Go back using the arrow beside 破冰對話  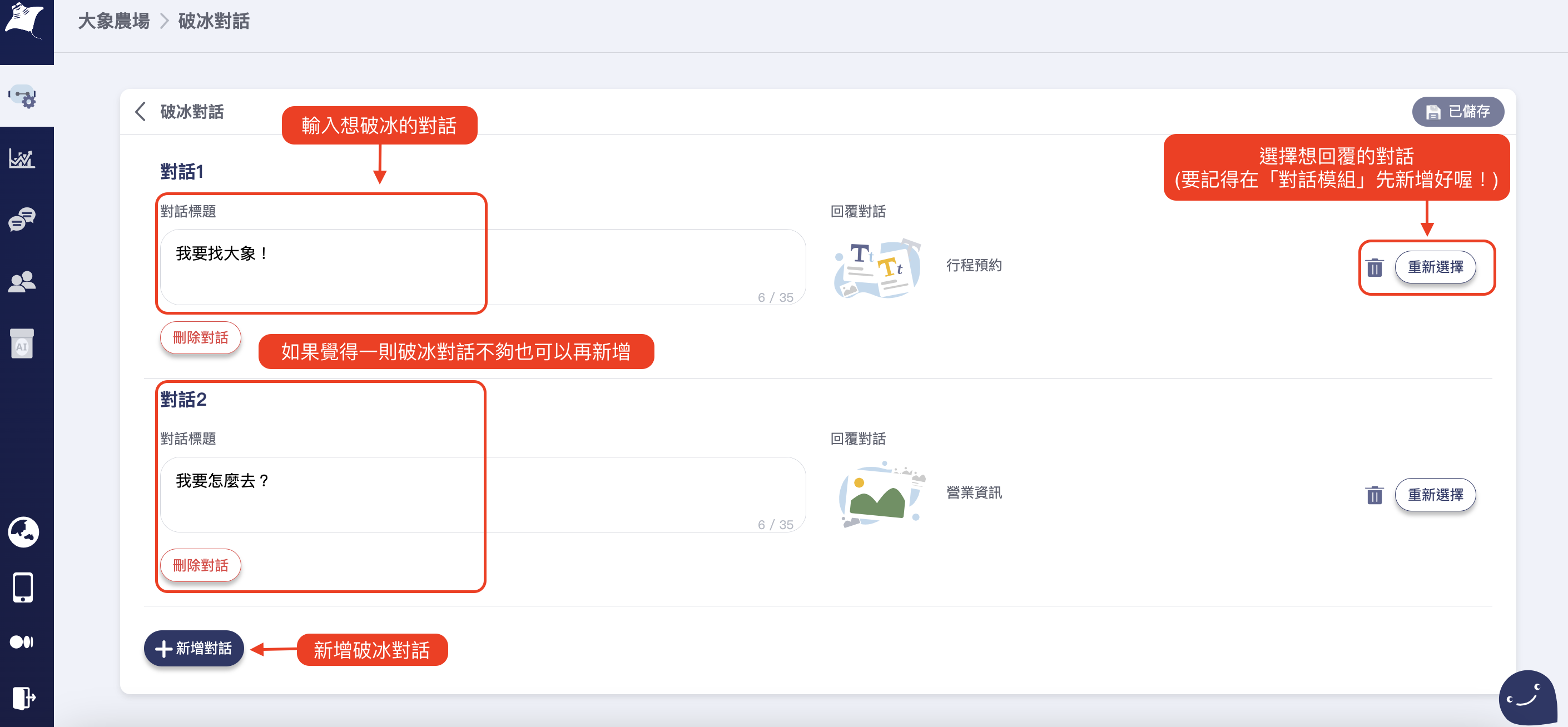point(141,111)
